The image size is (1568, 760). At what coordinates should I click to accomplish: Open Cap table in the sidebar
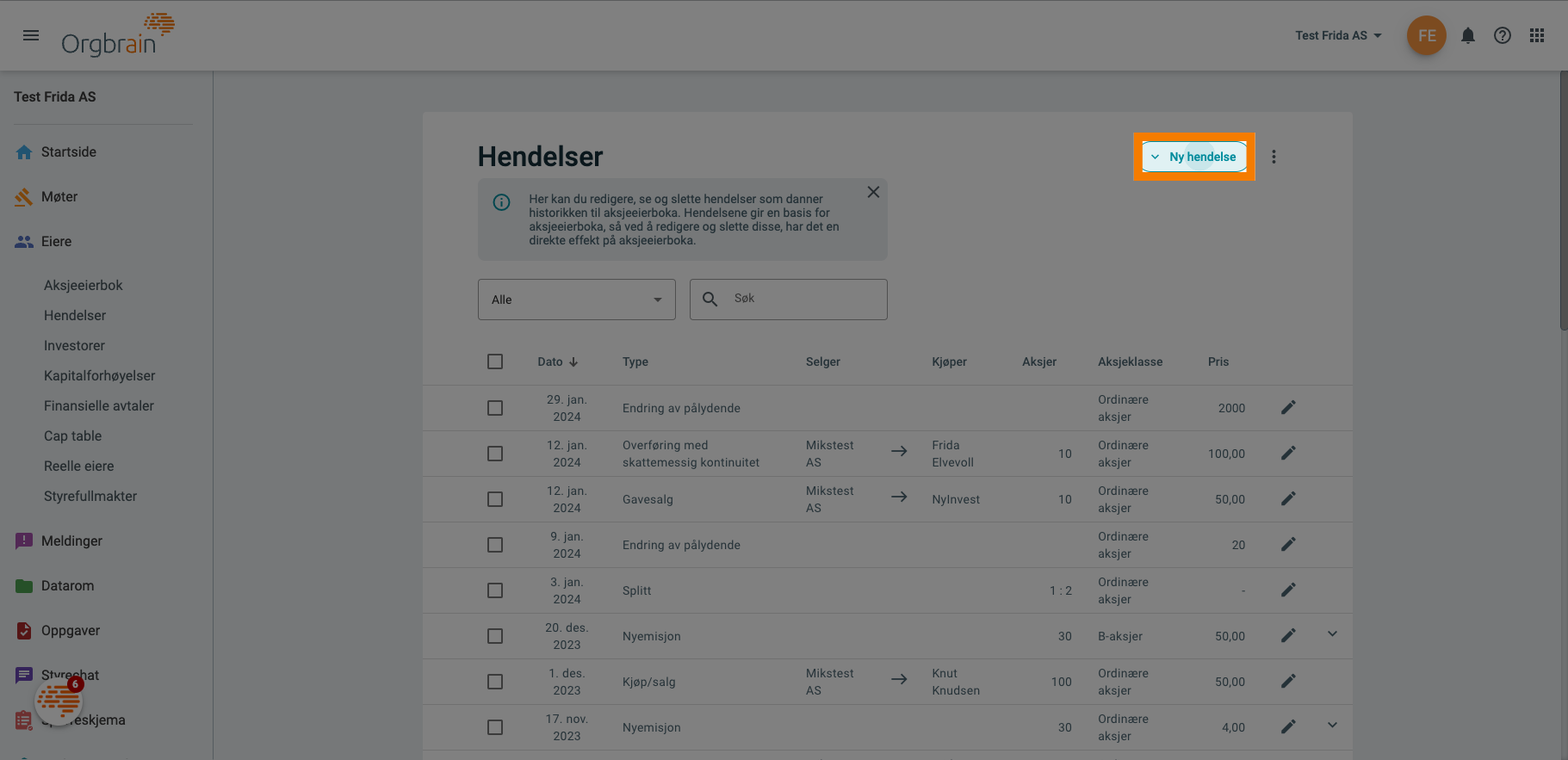[x=73, y=436]
